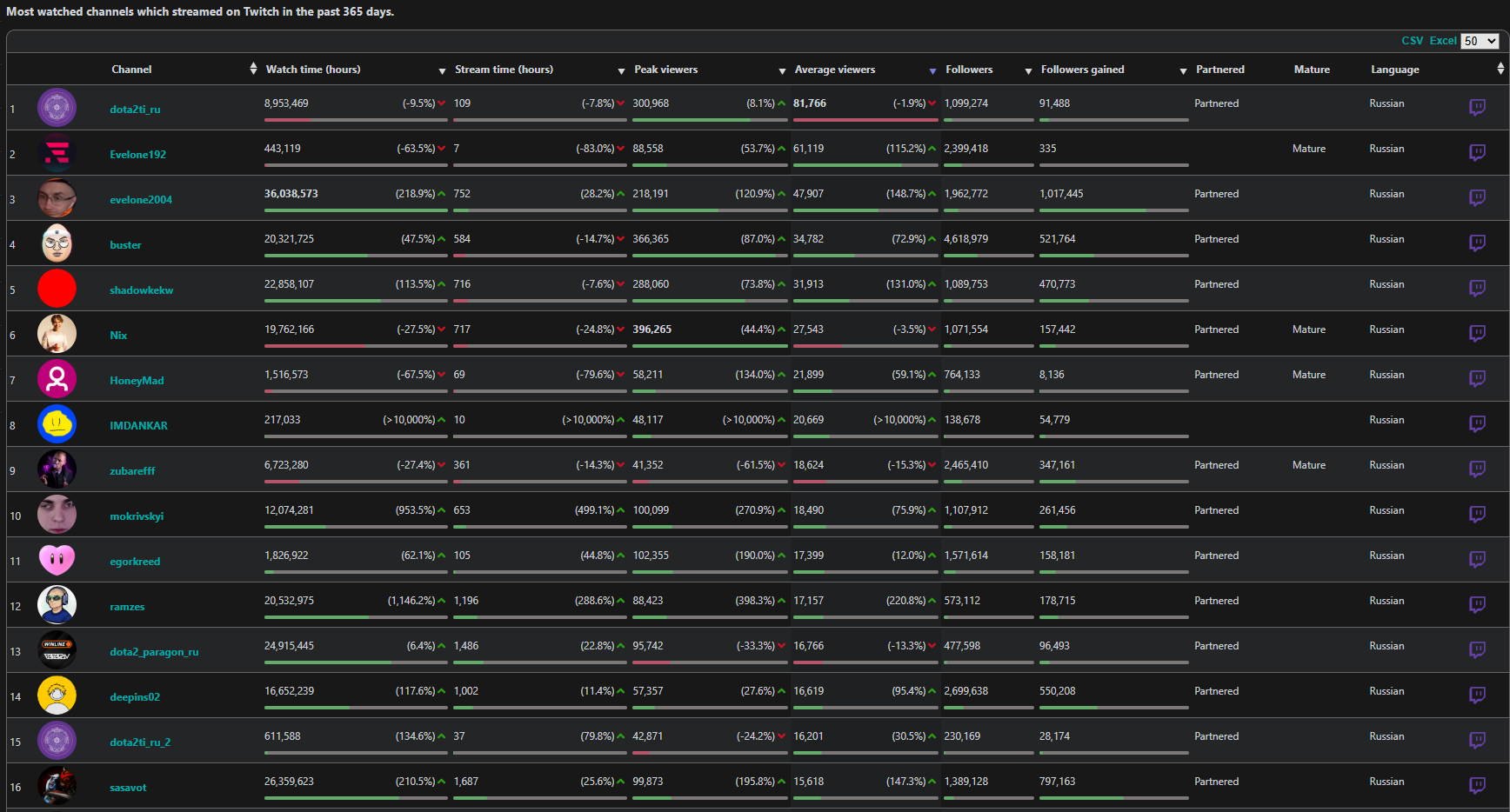
Task: Click IMDANKAR's yellow face avatar
Action: pos(57,424)
